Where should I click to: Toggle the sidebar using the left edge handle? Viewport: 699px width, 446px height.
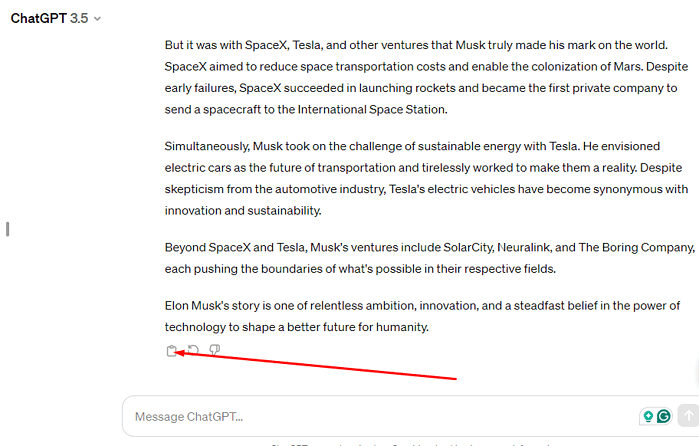[8, 229]
